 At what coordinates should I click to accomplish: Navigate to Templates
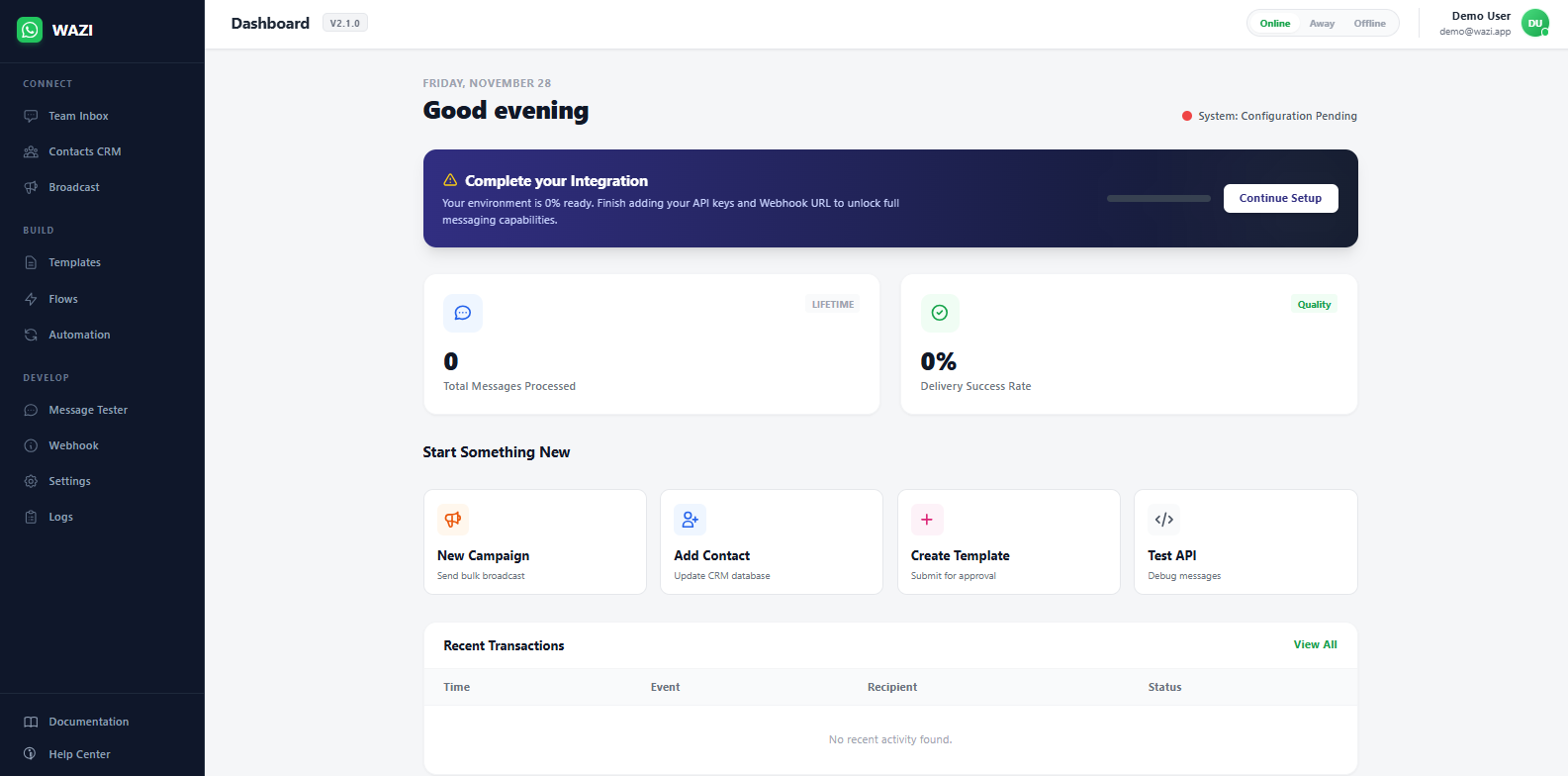pyautogui.click(x=102, y=262)
